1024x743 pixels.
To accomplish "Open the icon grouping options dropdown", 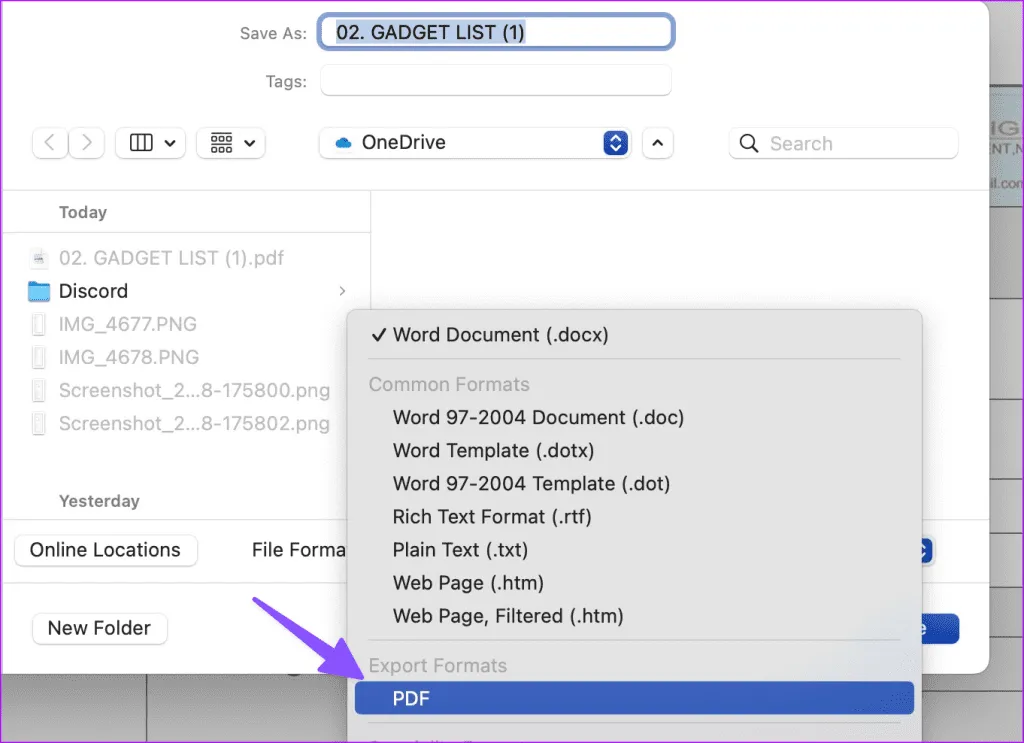I will (x=231, y=143).
